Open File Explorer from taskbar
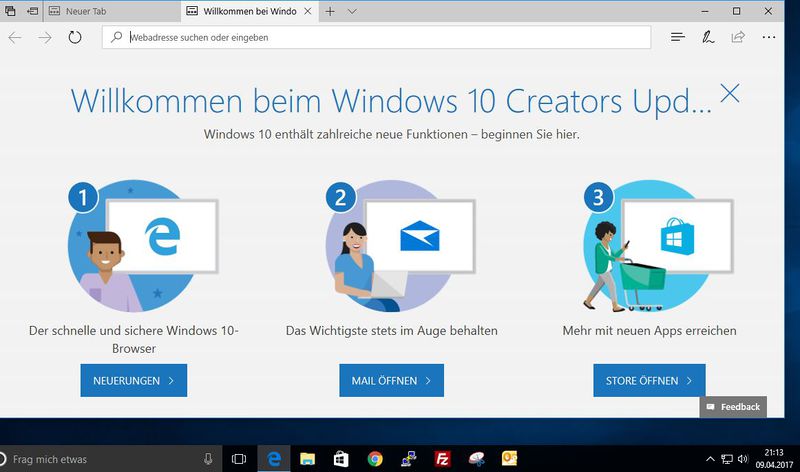This screenshot has height=472, width=800. click(307, 459)
